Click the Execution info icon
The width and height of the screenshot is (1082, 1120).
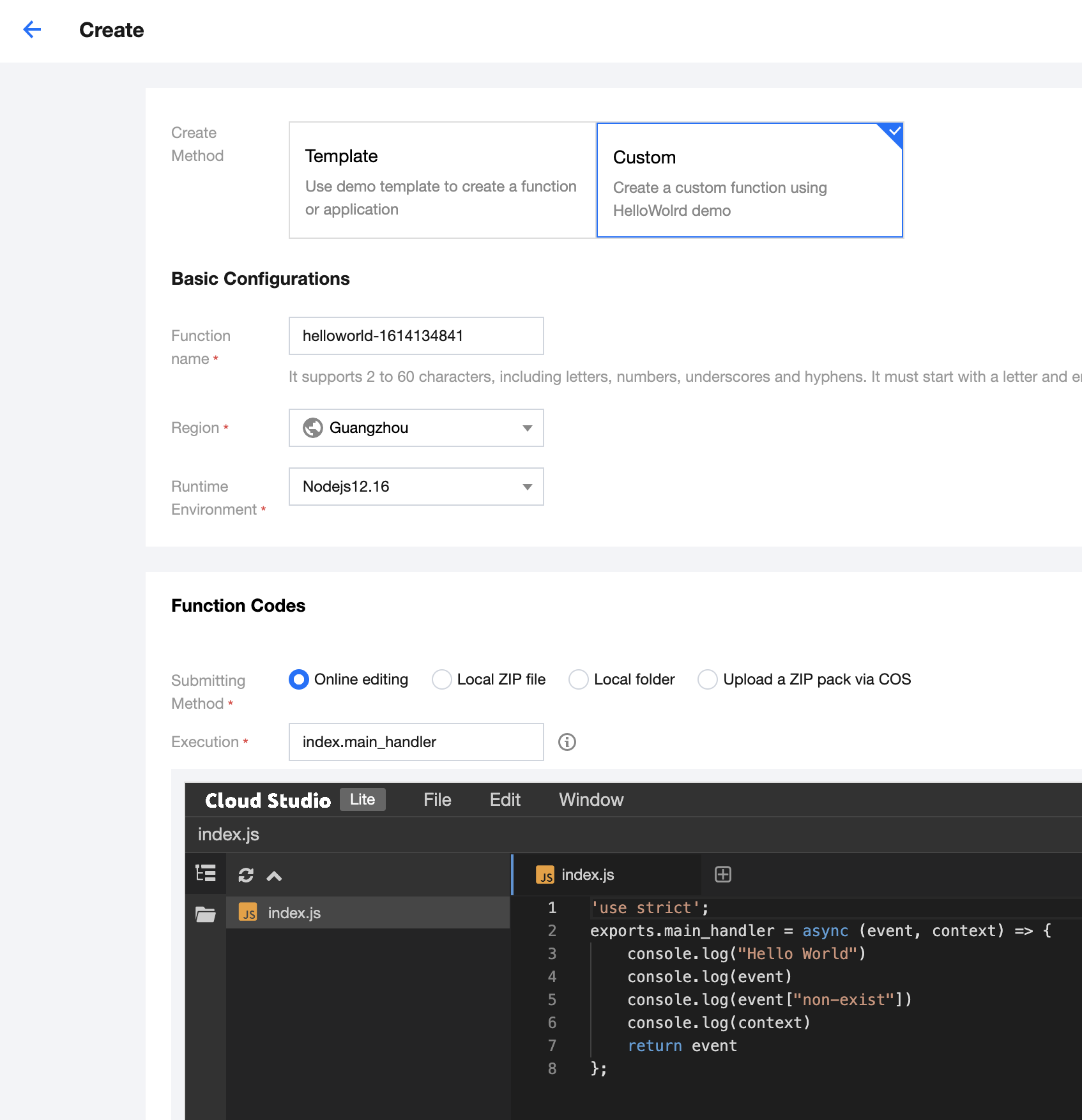(x=567, y=742)
